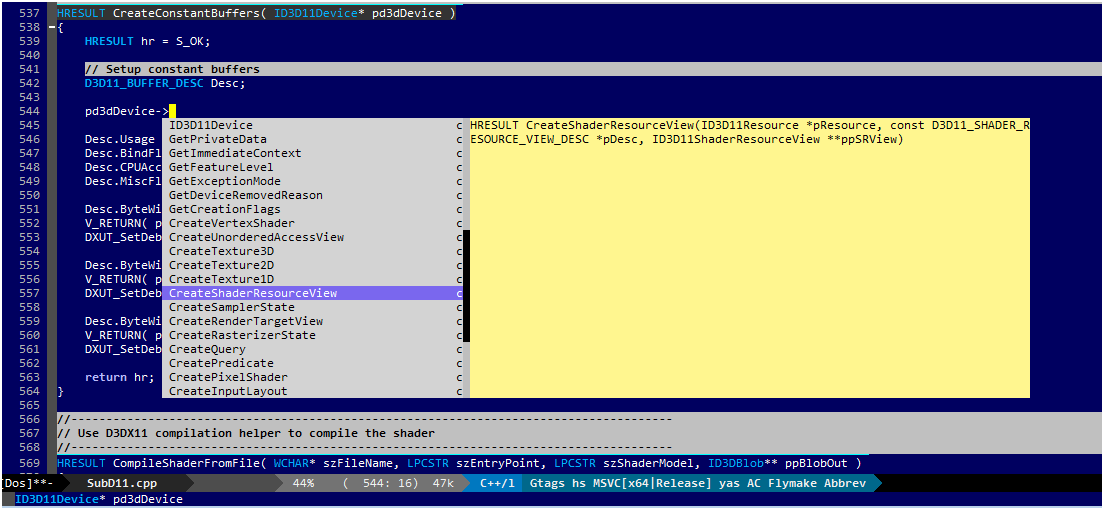Select CreateSamplerState completion candidate
The height and width of the screenshot is (510, 1105).
click(313, 307)
